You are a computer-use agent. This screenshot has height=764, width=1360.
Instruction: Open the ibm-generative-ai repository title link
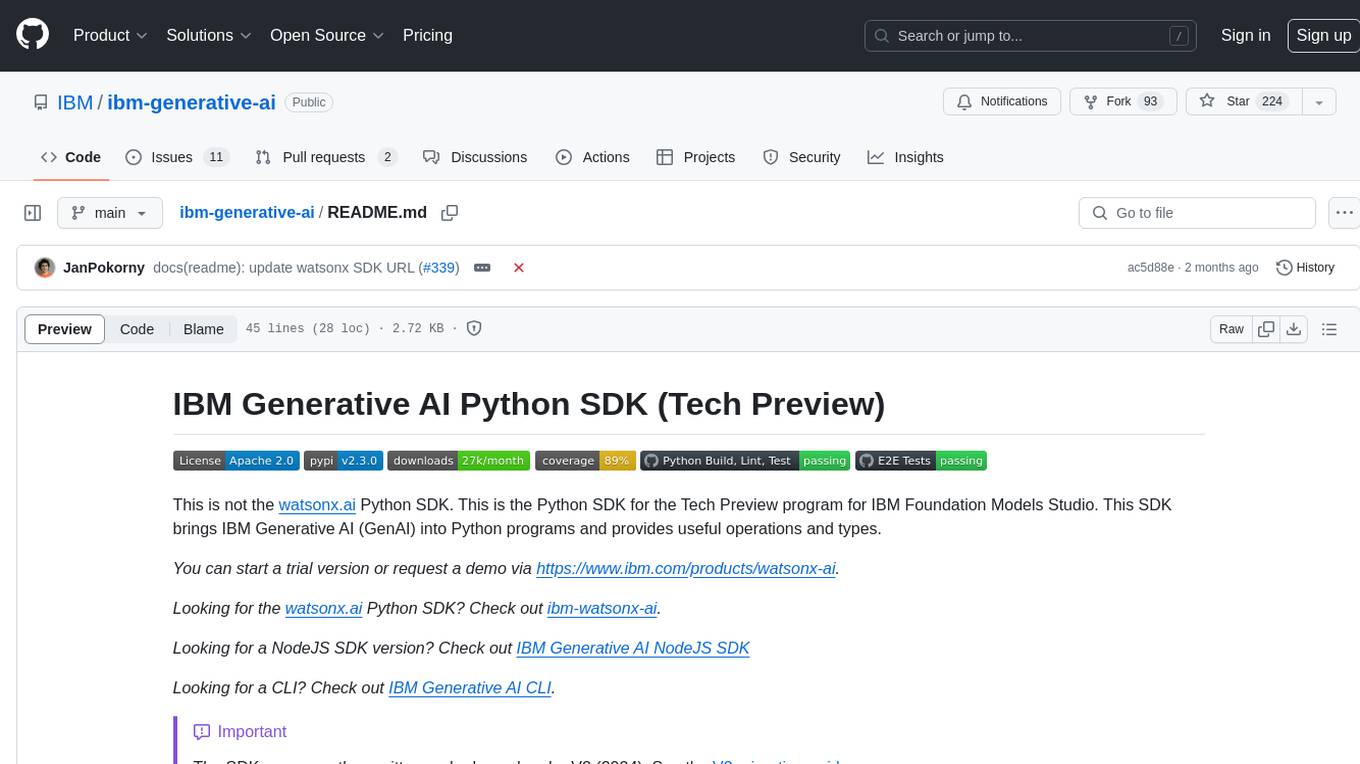(x=191, y=102)
